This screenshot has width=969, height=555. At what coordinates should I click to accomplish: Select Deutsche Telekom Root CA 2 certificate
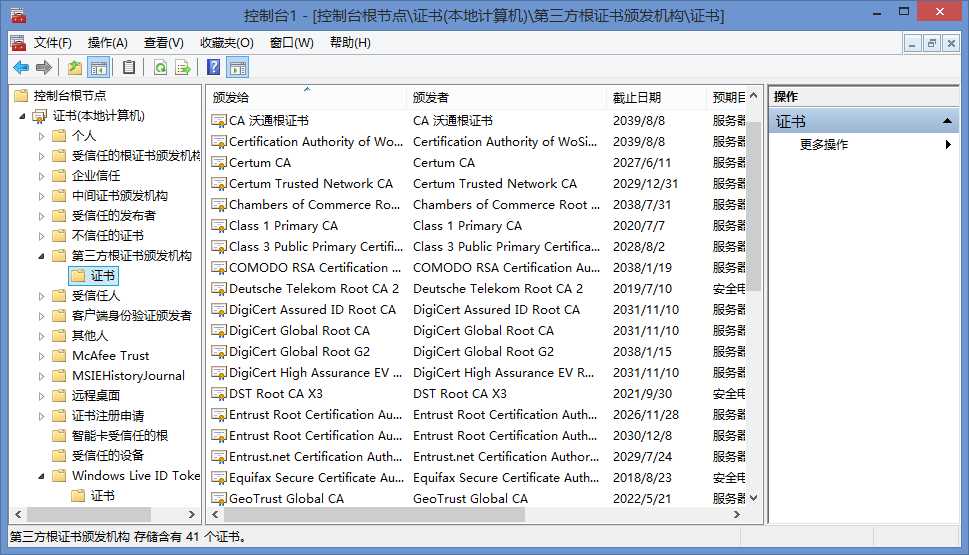click(314, 289)
